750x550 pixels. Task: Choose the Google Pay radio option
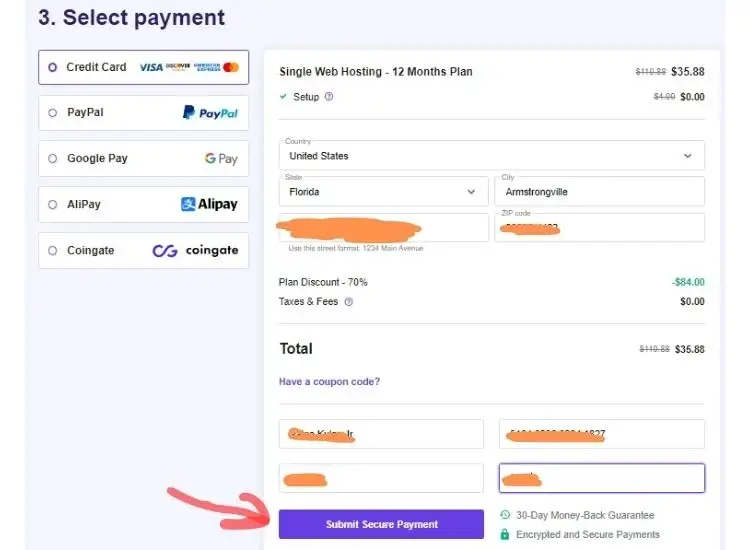53,158
